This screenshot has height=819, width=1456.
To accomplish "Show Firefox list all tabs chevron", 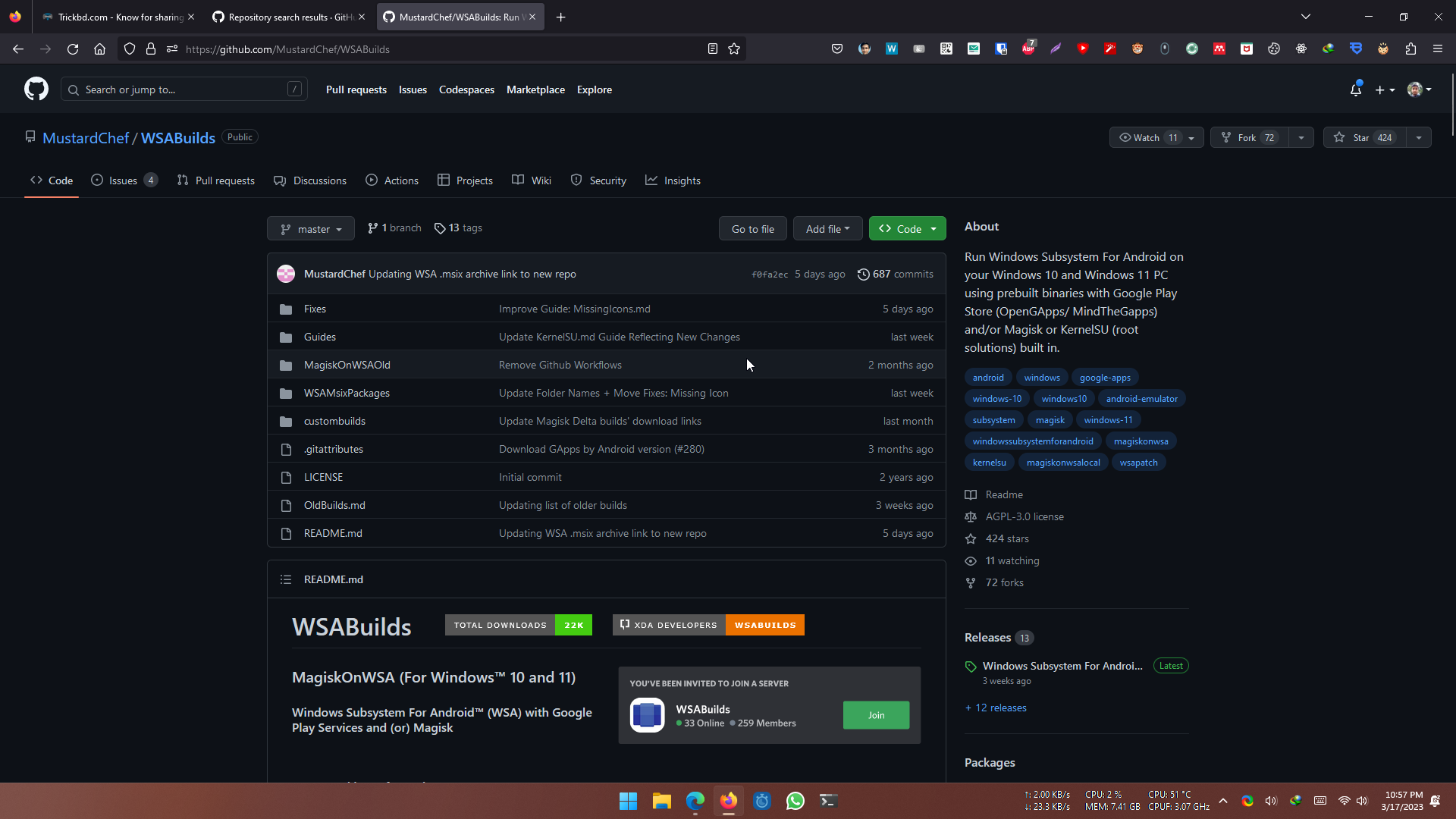I will click(x=1306, y=17).
